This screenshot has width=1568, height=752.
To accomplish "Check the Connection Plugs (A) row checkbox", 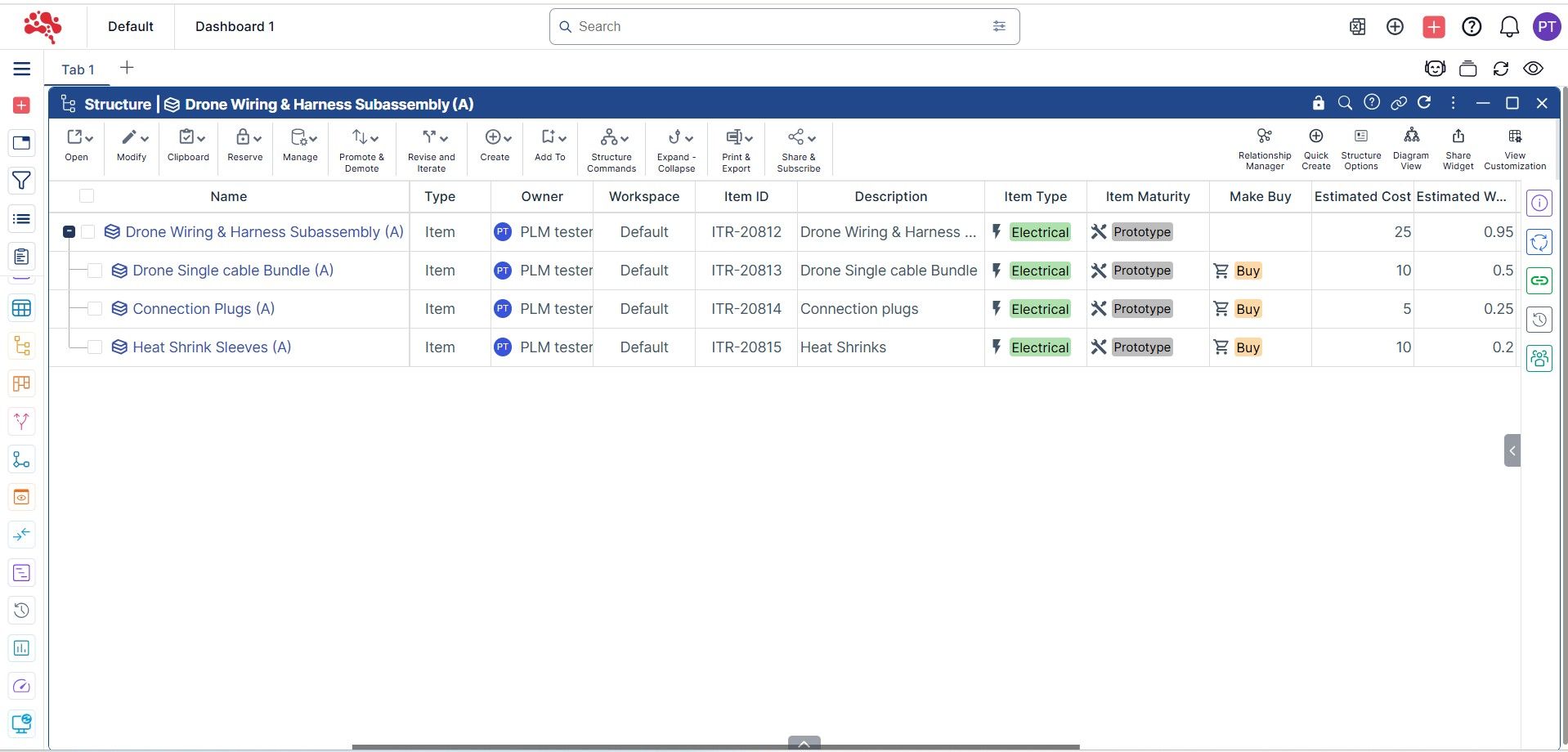I will 95,309.
